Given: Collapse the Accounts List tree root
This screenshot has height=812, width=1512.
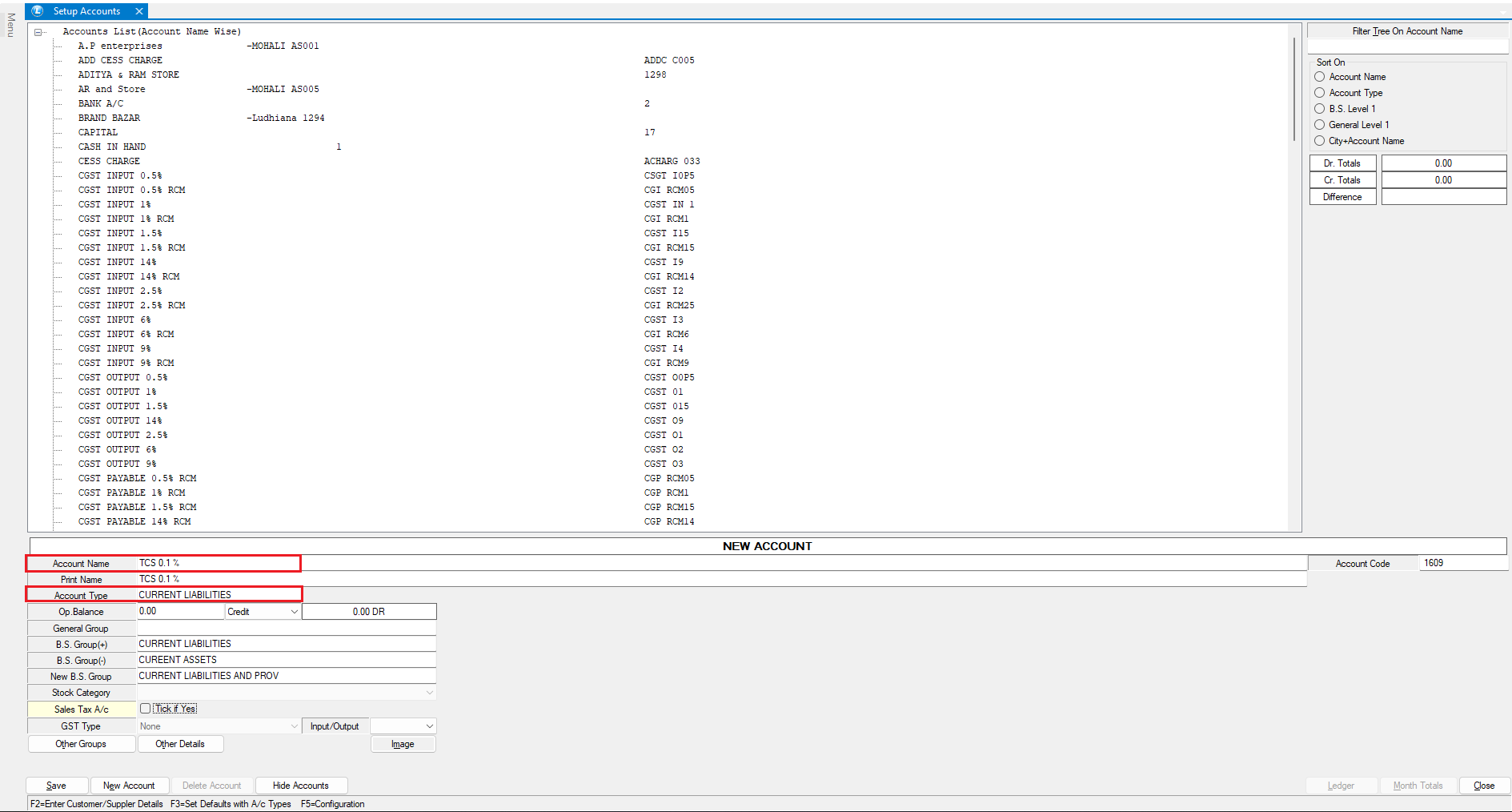Looking at the screenshot, I should tap(38, 32).
